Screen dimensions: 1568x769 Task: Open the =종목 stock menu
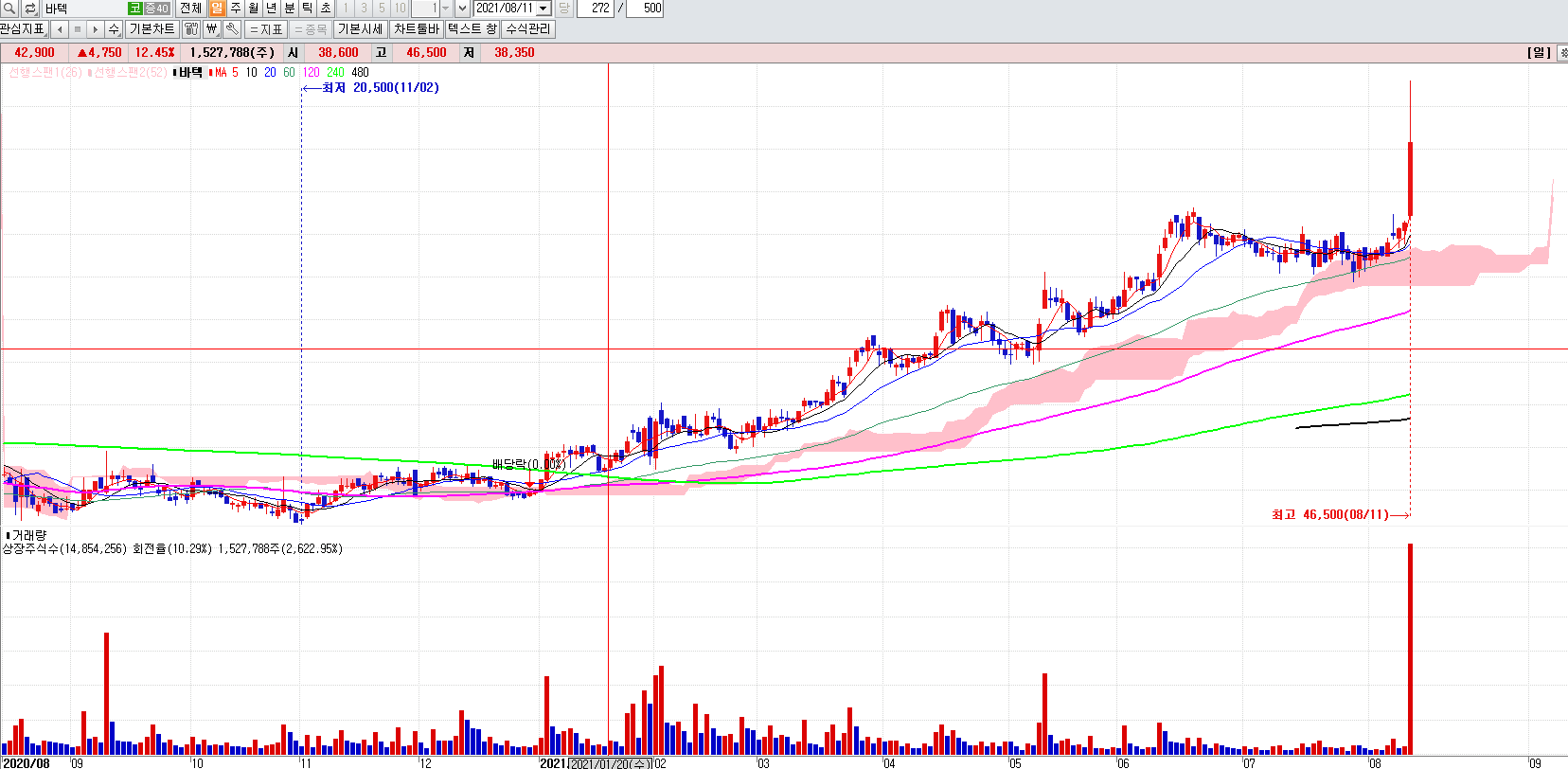(311, 29)
